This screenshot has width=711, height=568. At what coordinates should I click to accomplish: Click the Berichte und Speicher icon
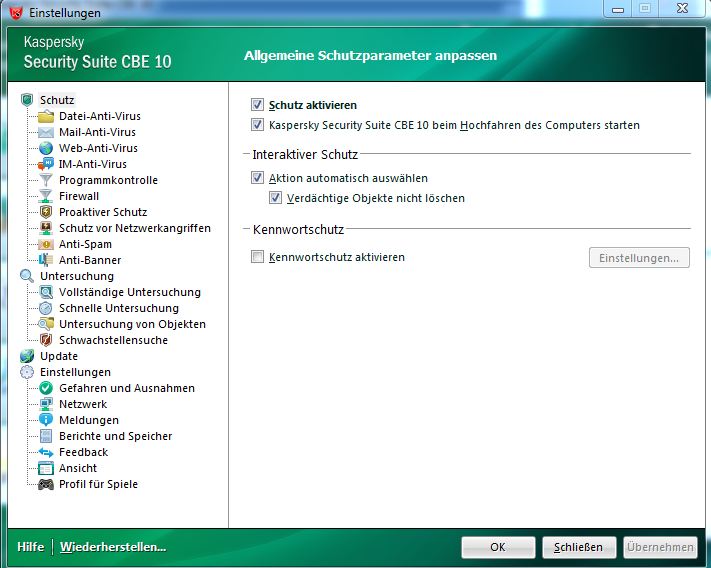click(46, 436)
